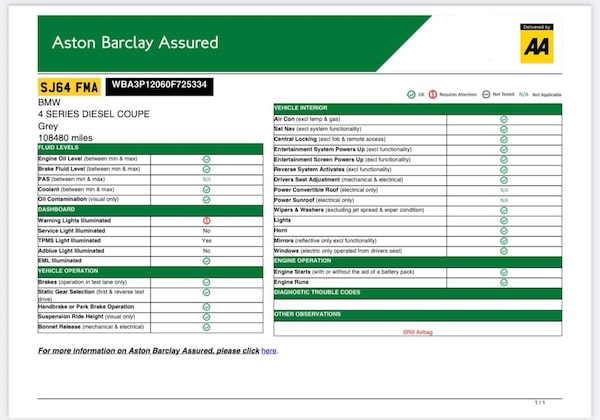
Task: Click the Sat Nav status checkmark
Action: (504, 129)
